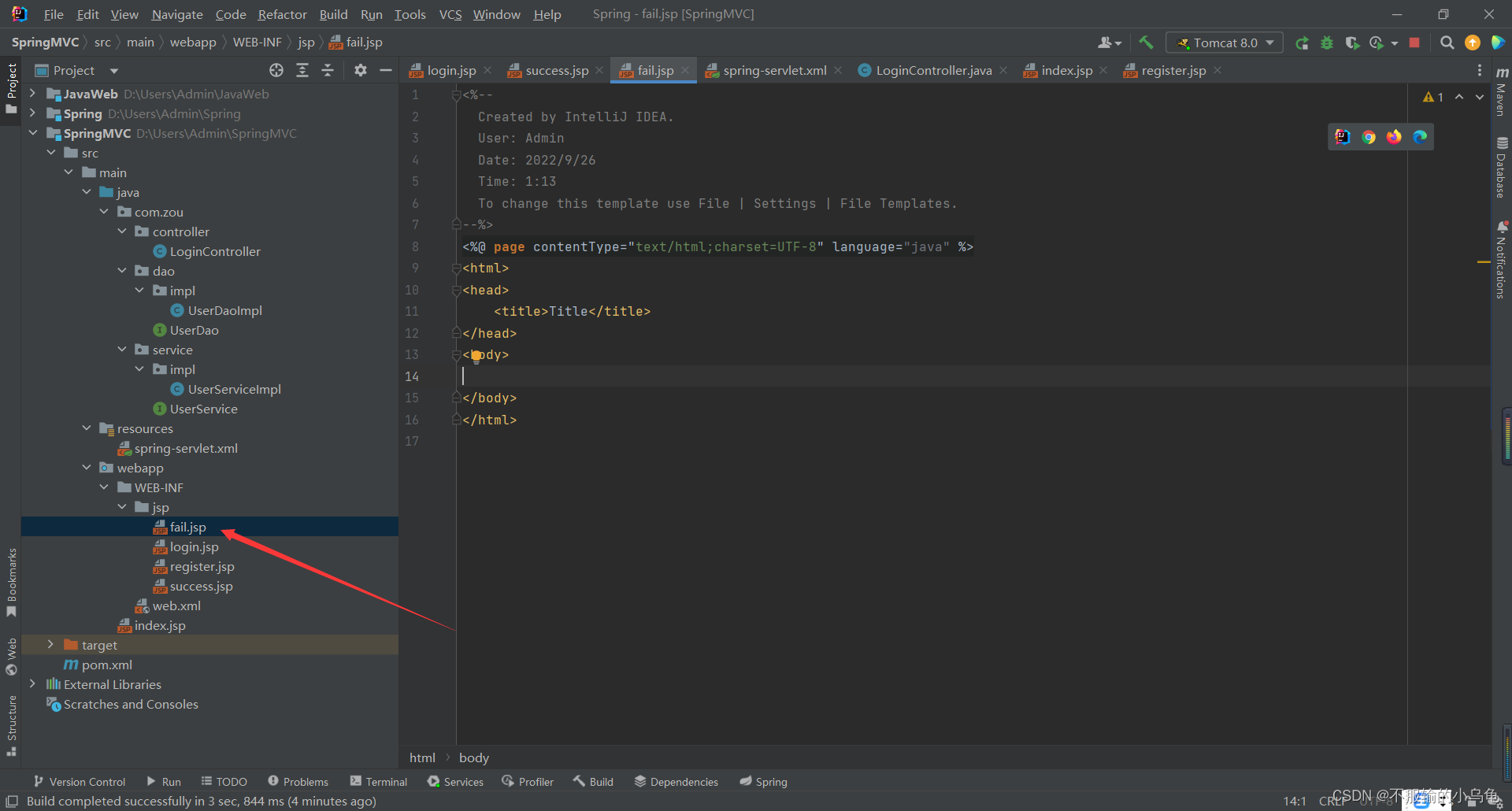Toggle the Structure side panel
The height and width of the screenshot is (811, 1512).
pyautogui.click(x=11, y=726)
